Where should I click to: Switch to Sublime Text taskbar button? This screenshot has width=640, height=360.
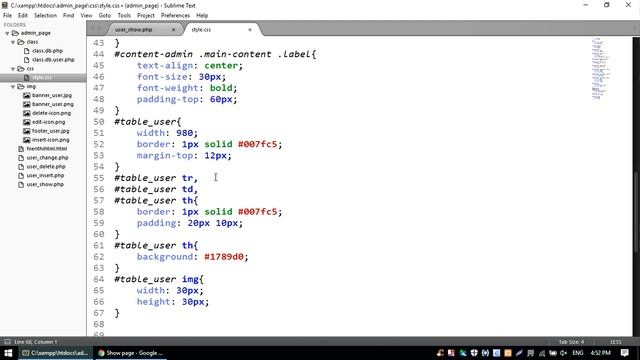pyautogui.click(x=55, y=353)
